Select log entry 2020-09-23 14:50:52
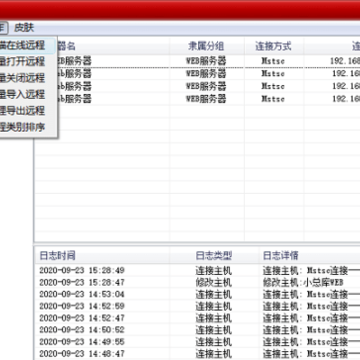360x360 pixels. point(197,330)
